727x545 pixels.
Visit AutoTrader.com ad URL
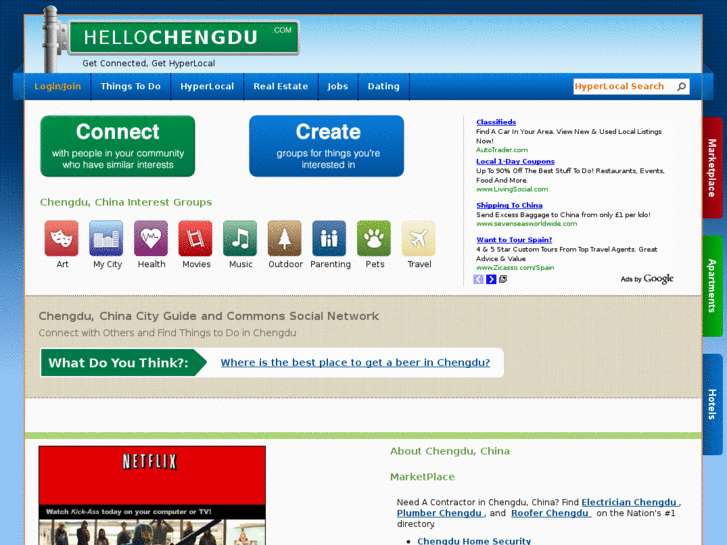click(x=502, y=150)
